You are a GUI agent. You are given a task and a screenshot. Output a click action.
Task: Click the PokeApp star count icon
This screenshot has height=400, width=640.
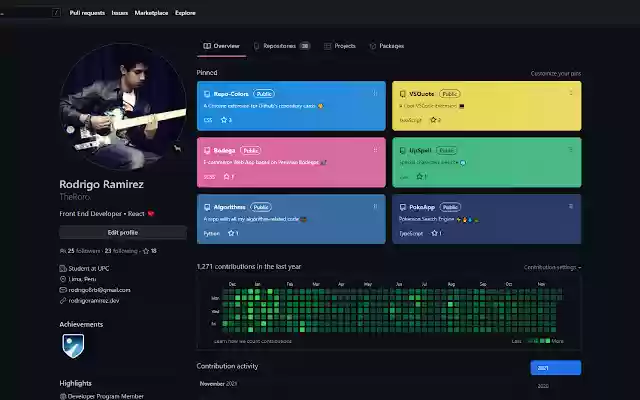coord(434,233)
